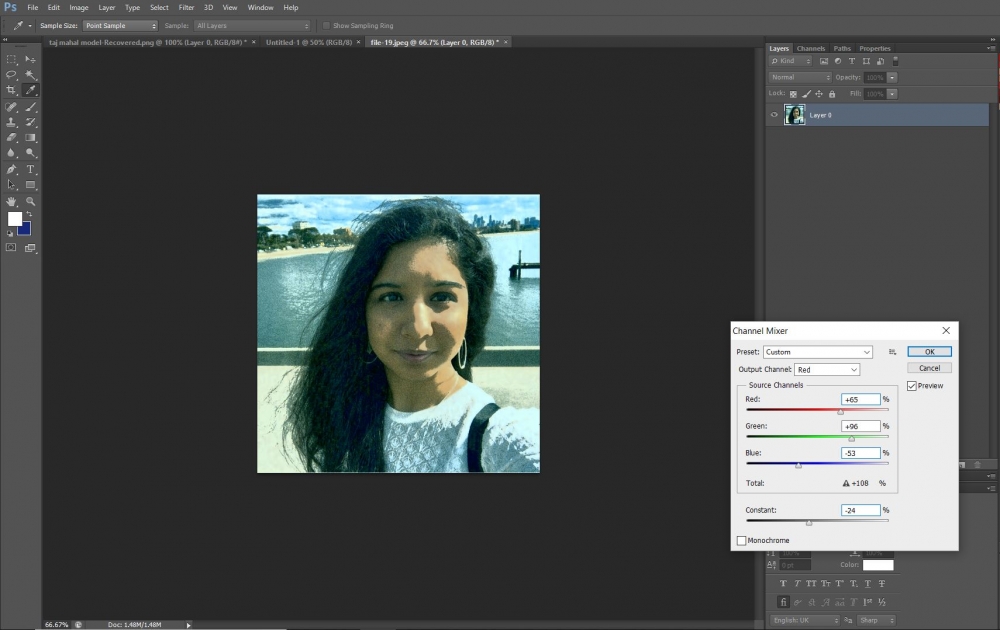Switch to the Channels panel tab
The image size is (1000, 630).
[811, 48]
